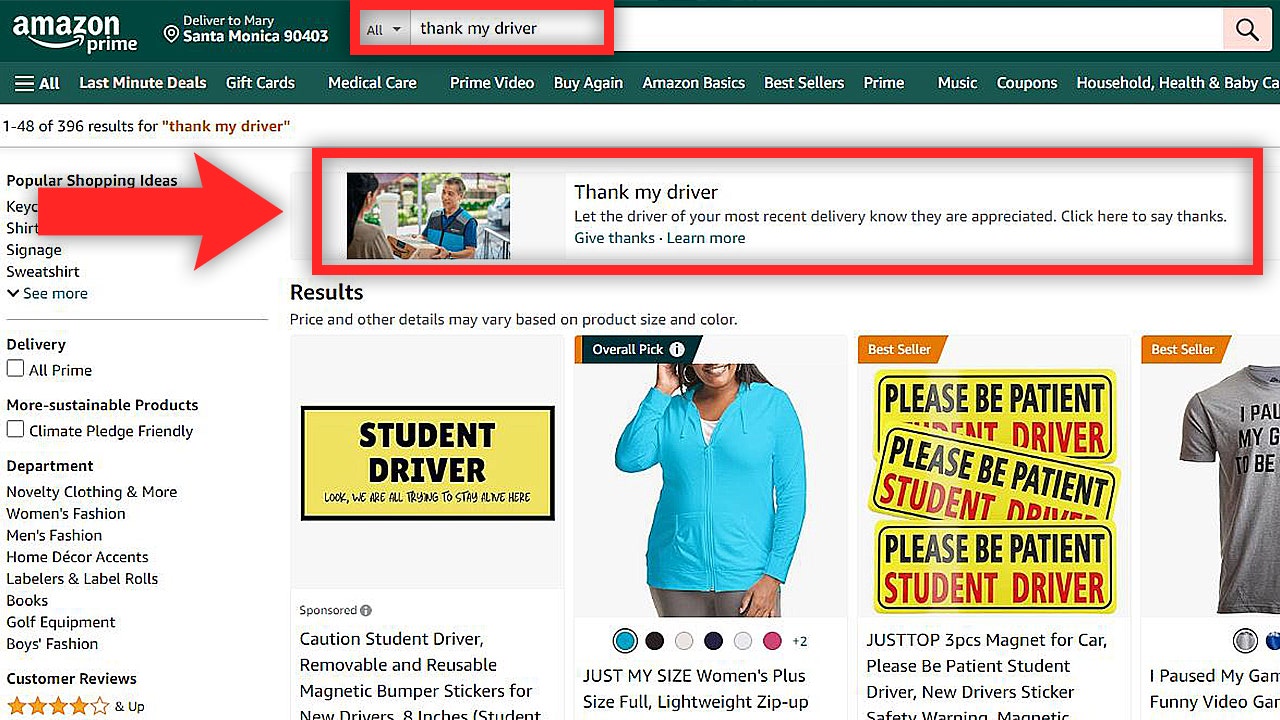
Task: Click the +2 extra colors option
Action: coord(800,641)
